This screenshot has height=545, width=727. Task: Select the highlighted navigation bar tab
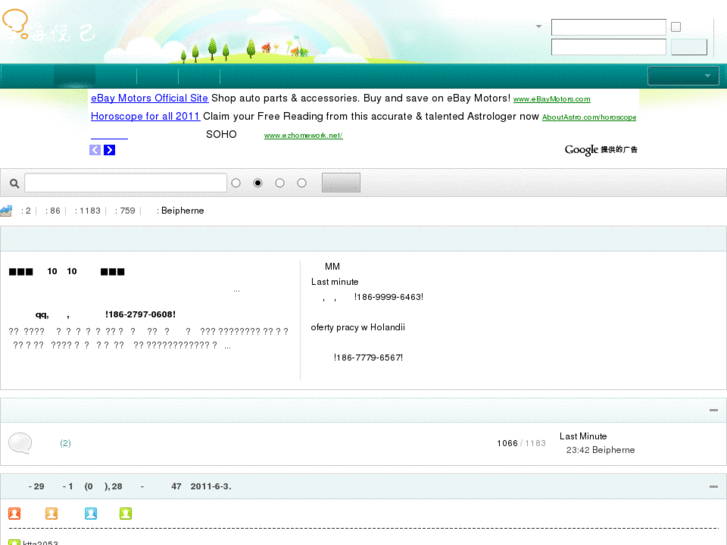(74, 76)
